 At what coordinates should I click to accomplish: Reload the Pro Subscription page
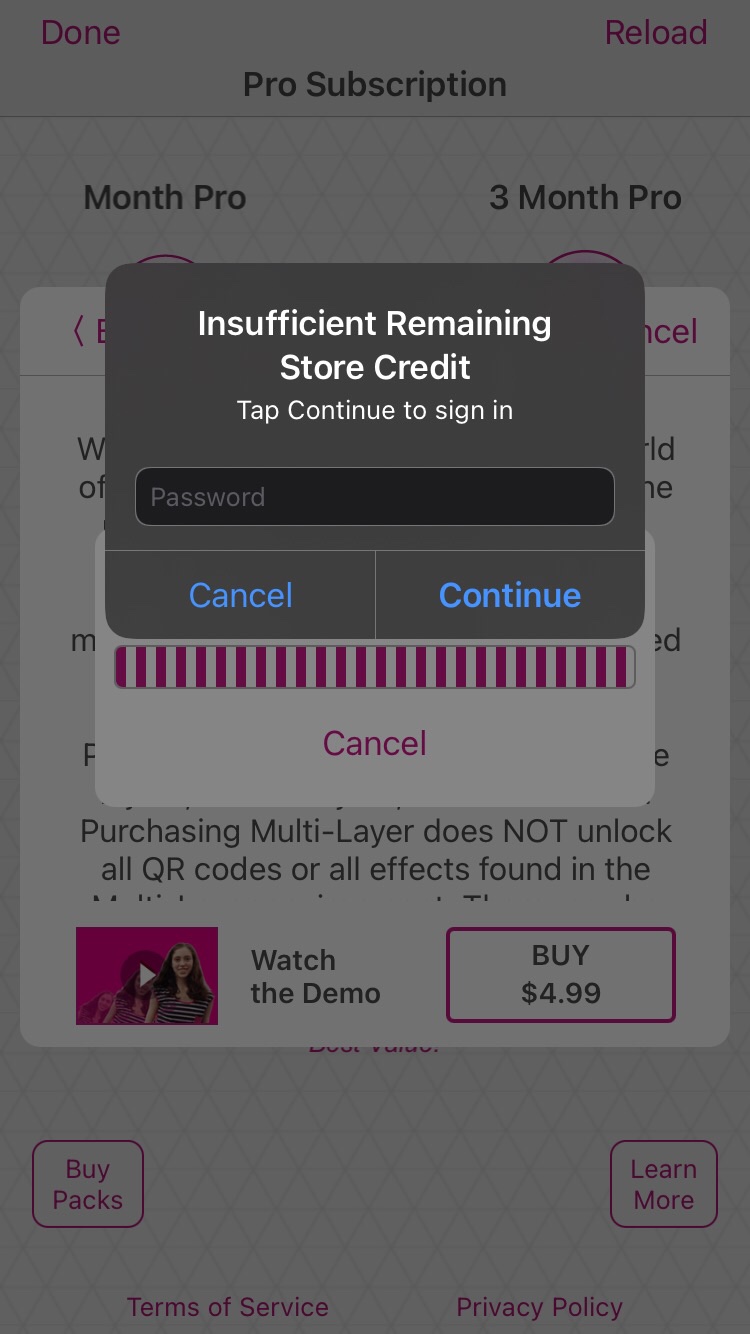point(656,32)
